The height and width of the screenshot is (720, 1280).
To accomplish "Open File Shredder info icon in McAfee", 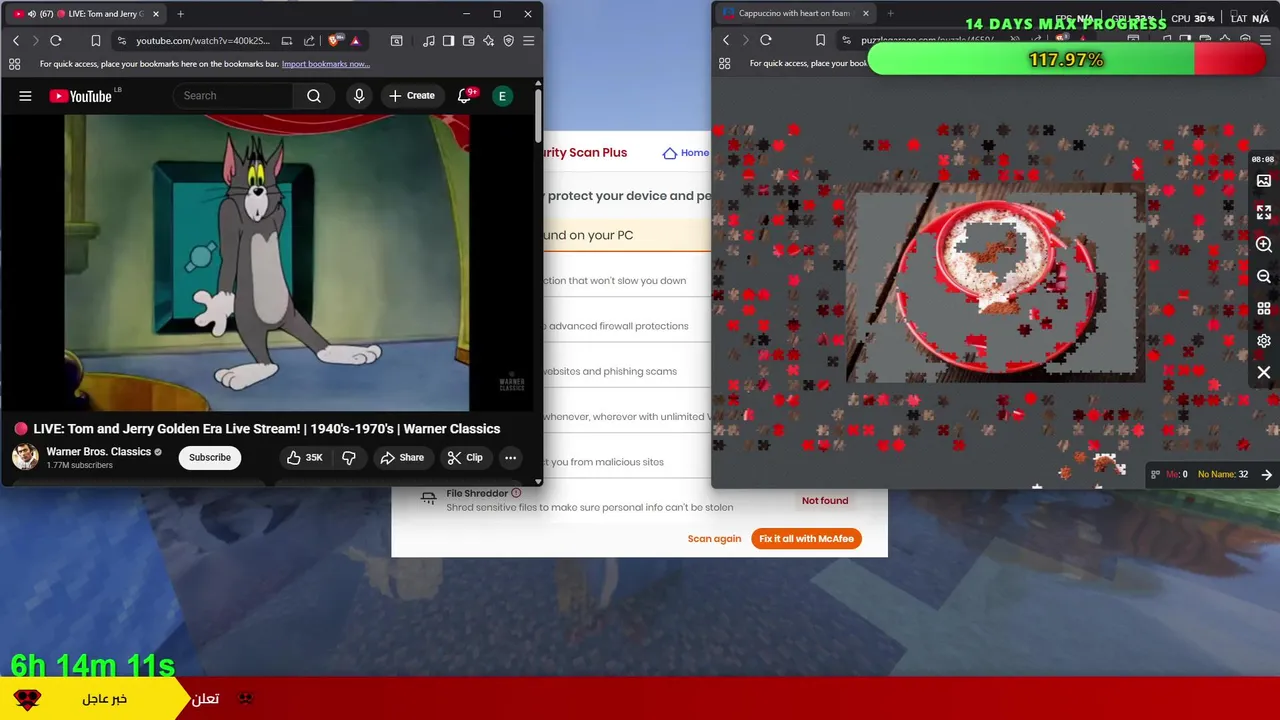I will coord(516,493).
